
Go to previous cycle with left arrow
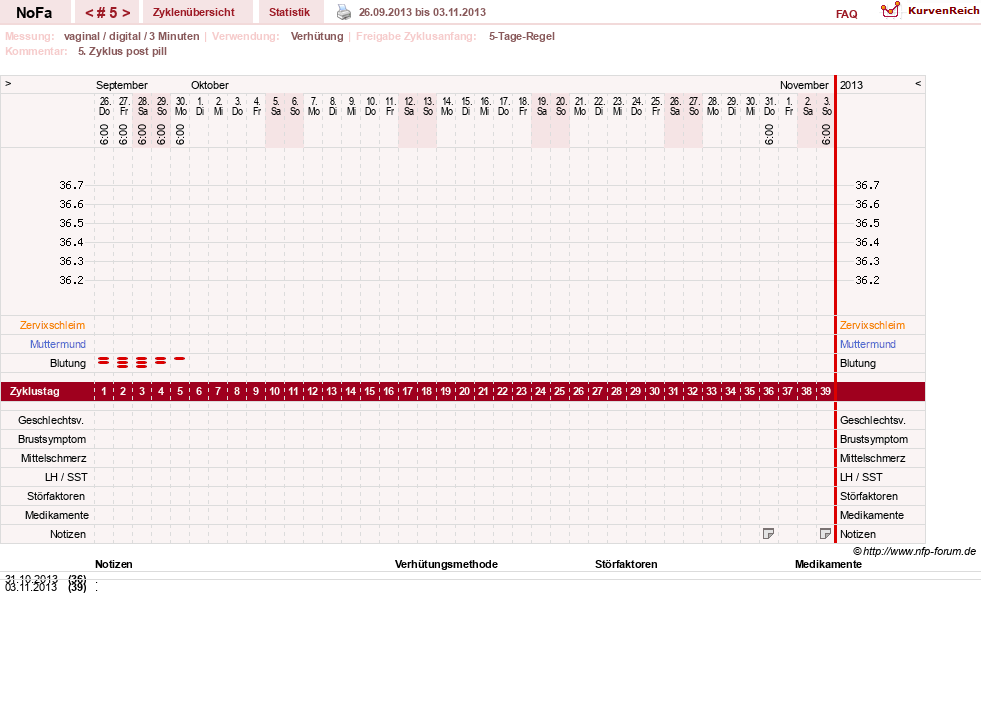coord(89,13)
